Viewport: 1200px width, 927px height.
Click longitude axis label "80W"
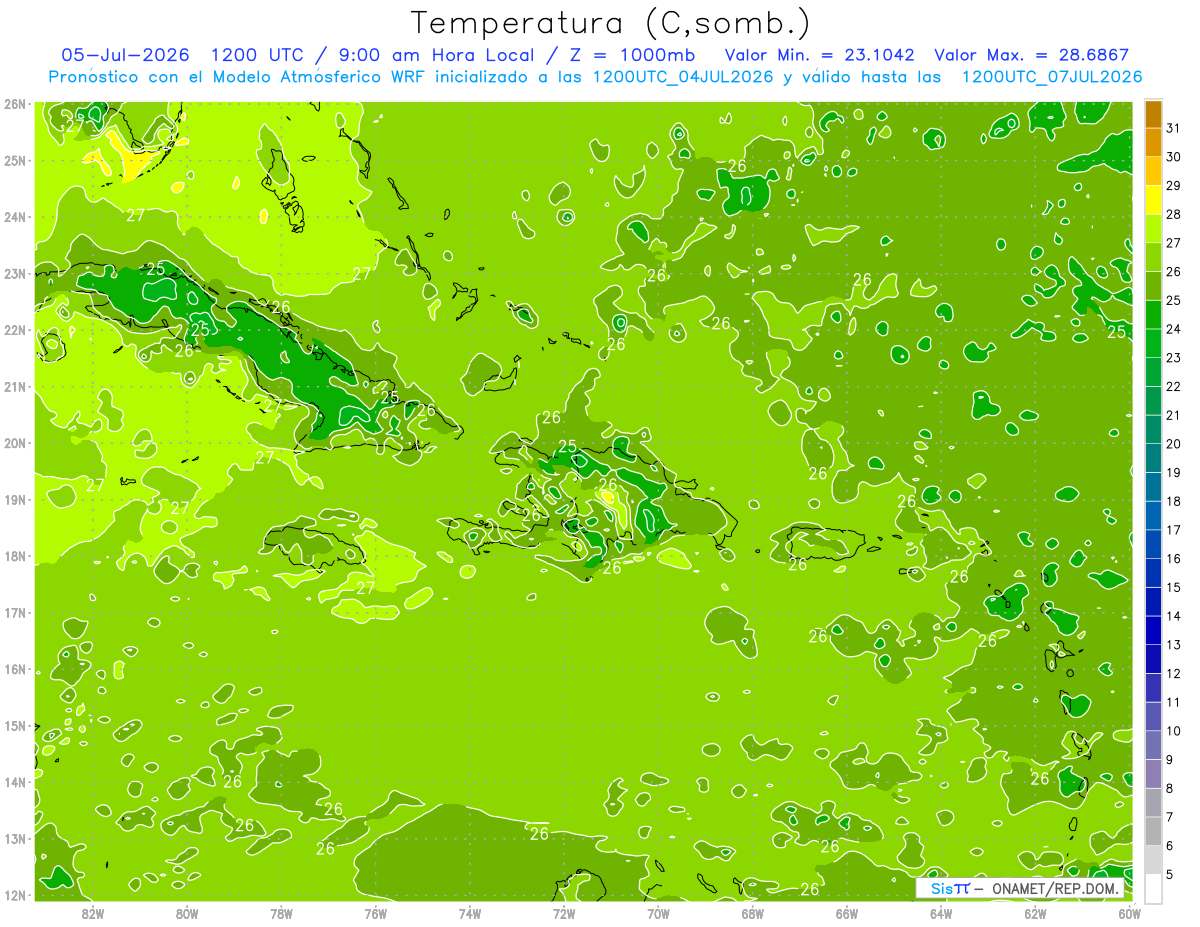coord(187,913)
